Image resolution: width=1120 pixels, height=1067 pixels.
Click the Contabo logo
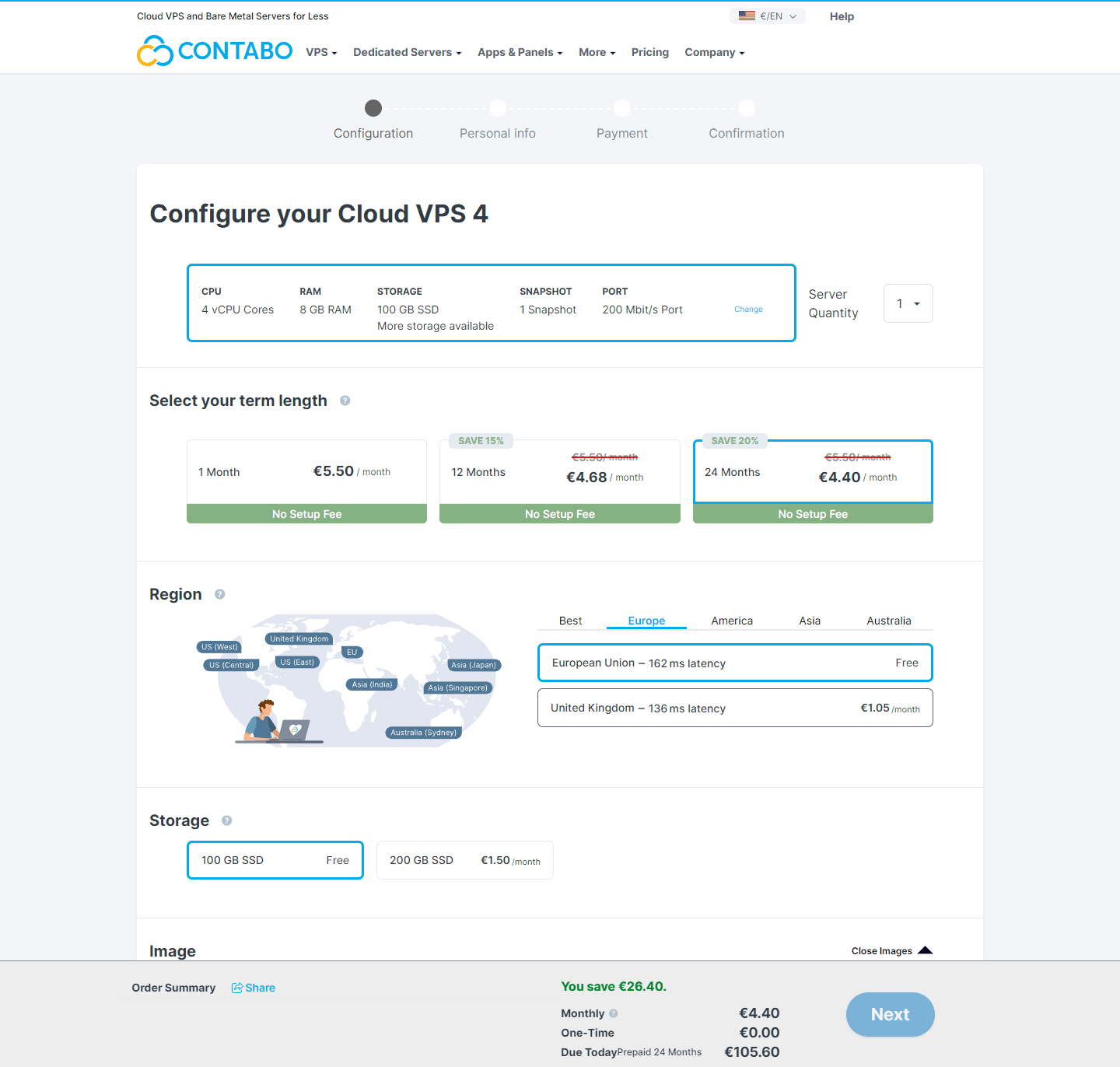click(x=215, y=51)
